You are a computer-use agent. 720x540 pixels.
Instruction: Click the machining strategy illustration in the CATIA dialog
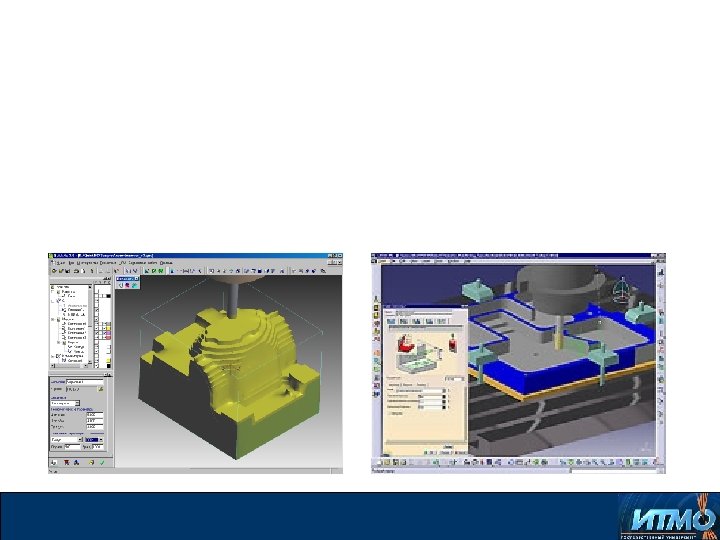[420, 354]
